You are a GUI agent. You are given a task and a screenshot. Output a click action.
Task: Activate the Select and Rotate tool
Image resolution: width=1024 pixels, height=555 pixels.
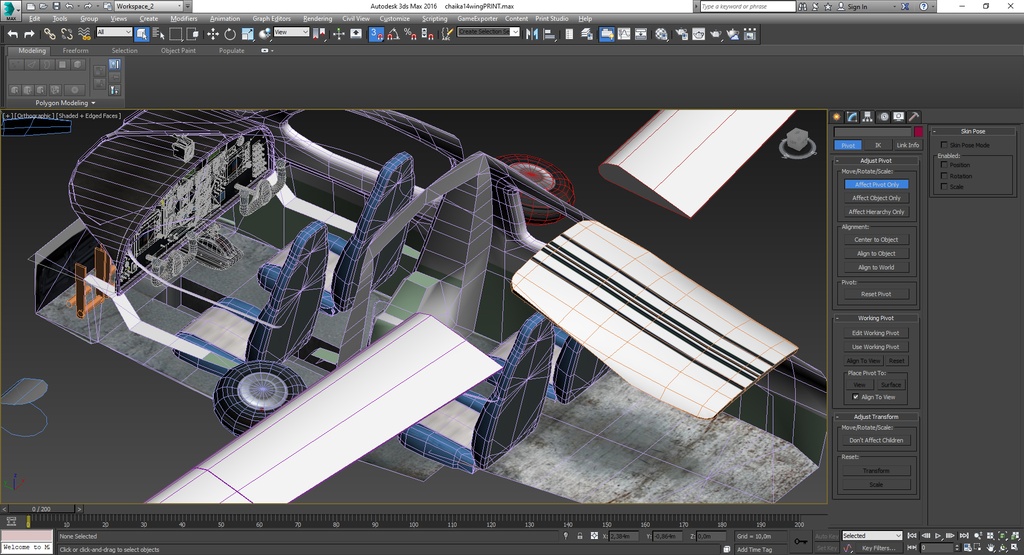point(230,34)
